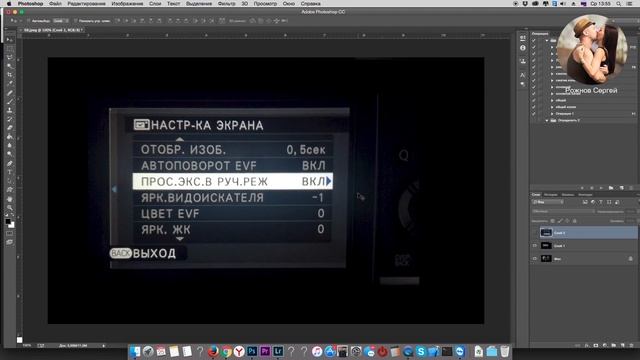Switch to the История tab

551,195
